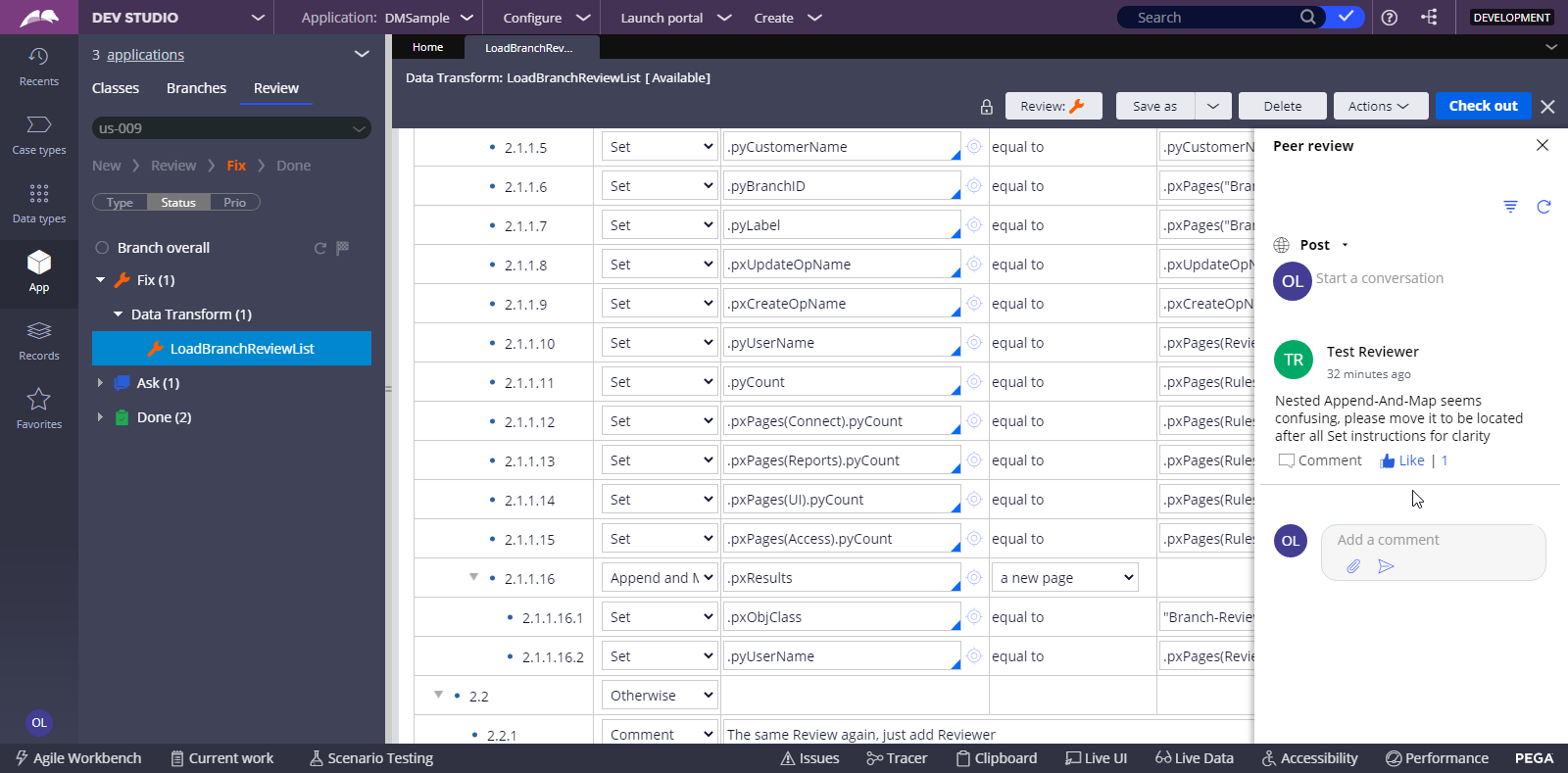Switch to Branches tab

click(196, 88)
